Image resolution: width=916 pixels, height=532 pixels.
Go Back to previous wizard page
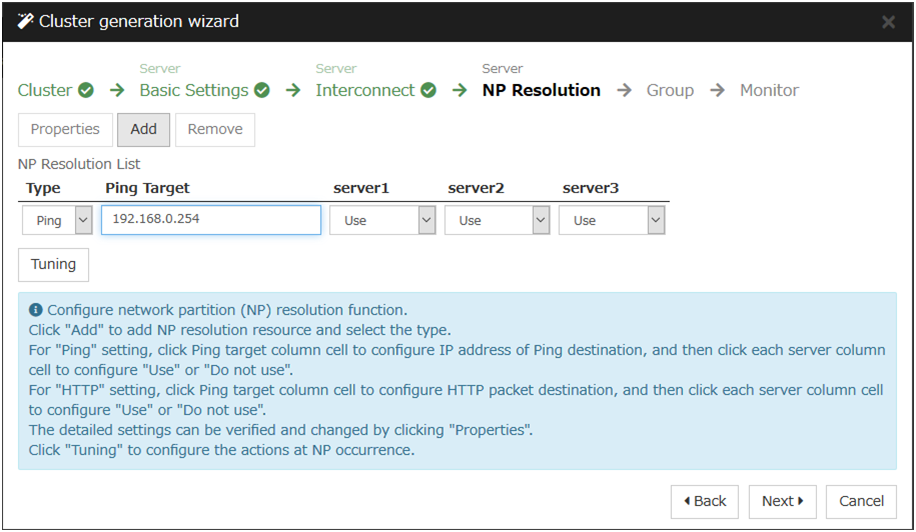point(705,501)
